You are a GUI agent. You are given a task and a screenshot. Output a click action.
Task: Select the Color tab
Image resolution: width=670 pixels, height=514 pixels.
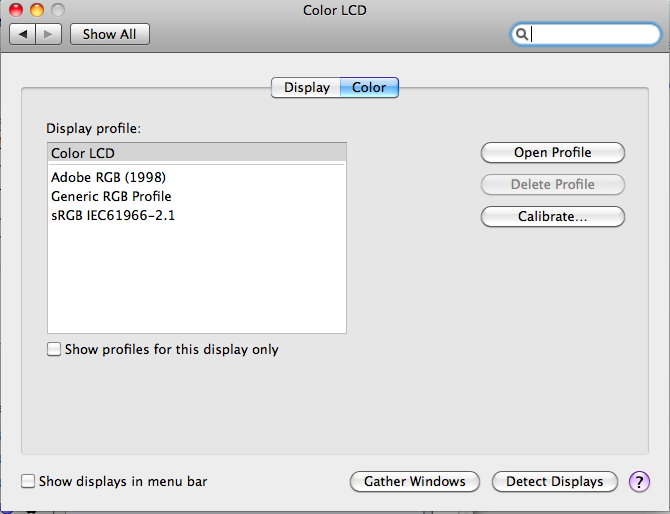pos(369,88)
